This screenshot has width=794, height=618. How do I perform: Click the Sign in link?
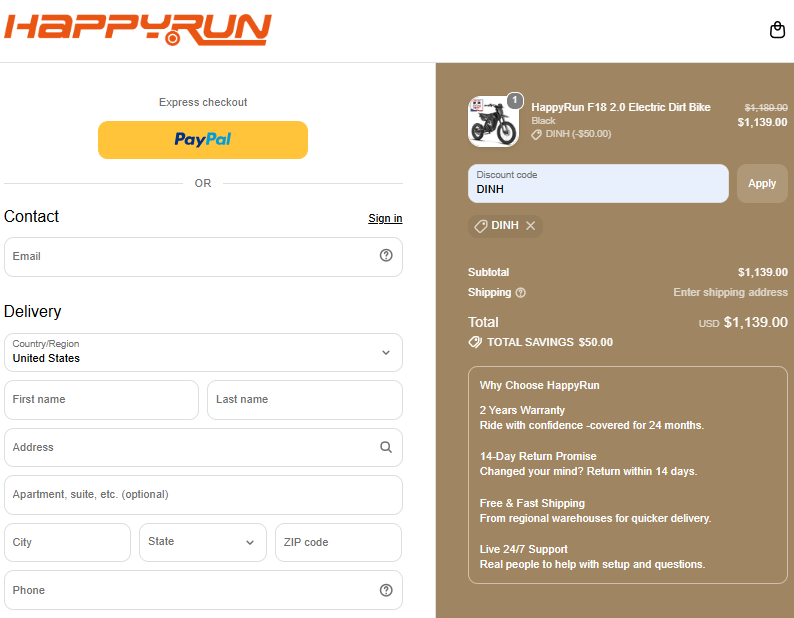[385, 218]
